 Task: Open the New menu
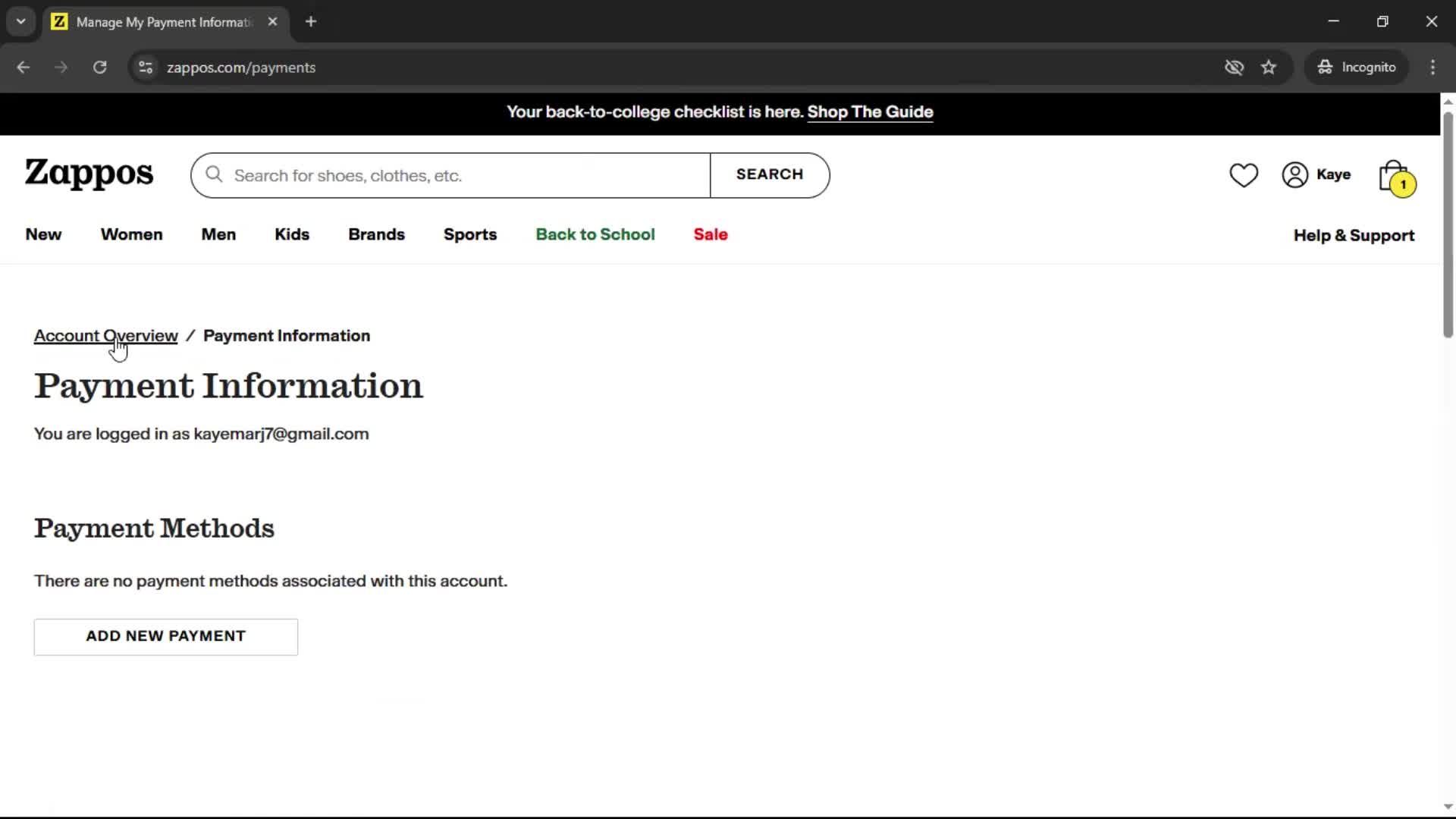(43, 235)
